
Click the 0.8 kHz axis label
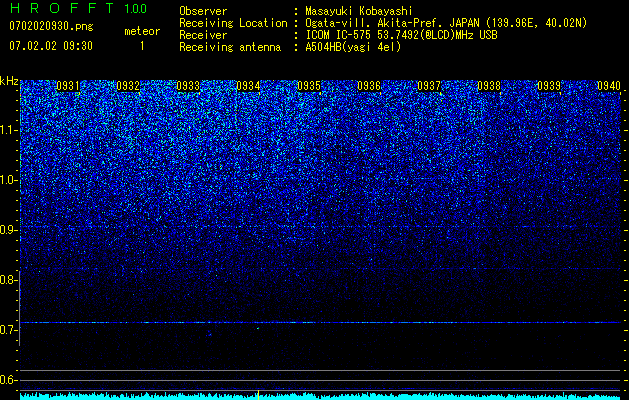[x=9, y=280]
